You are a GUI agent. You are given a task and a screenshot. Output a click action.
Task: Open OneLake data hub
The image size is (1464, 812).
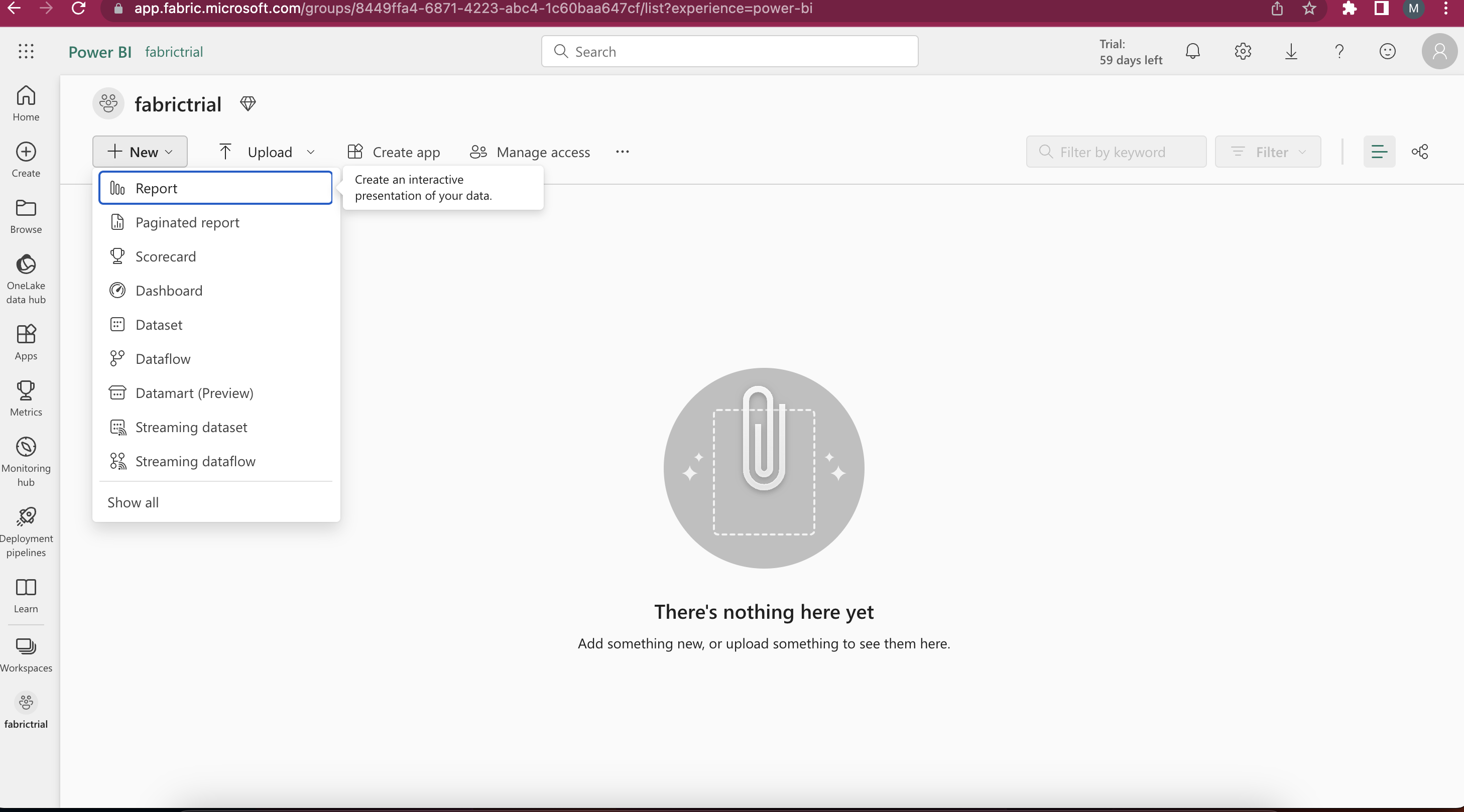[x=26, y=279]
